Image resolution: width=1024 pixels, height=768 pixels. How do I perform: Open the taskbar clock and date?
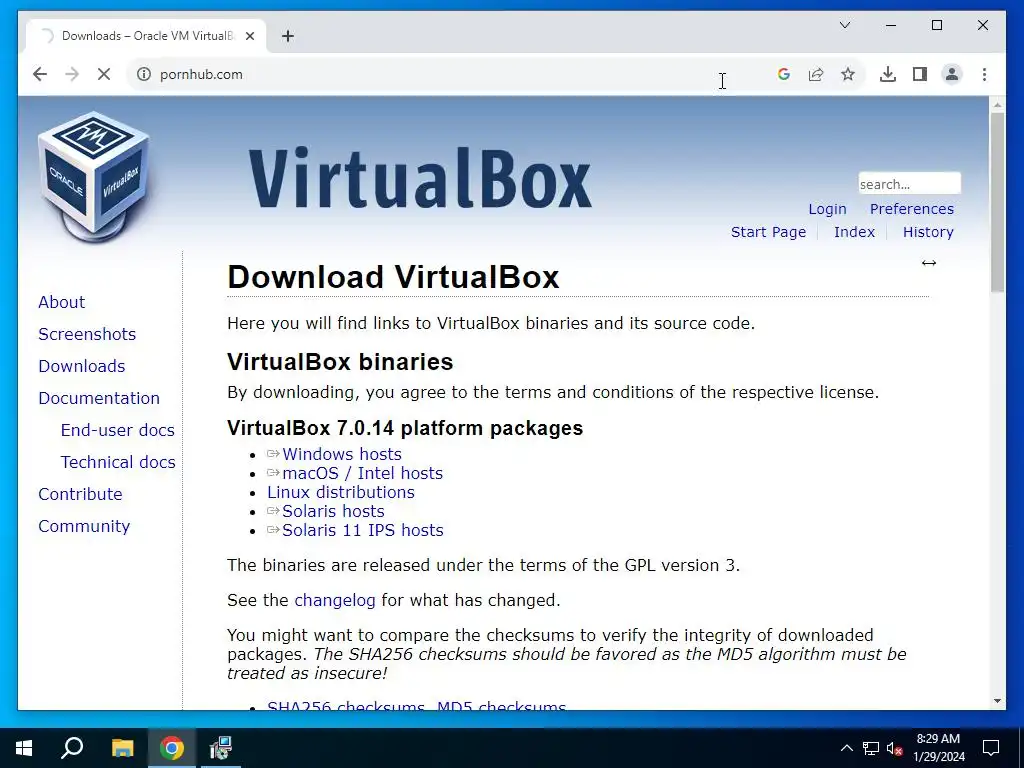click(939, 748)
